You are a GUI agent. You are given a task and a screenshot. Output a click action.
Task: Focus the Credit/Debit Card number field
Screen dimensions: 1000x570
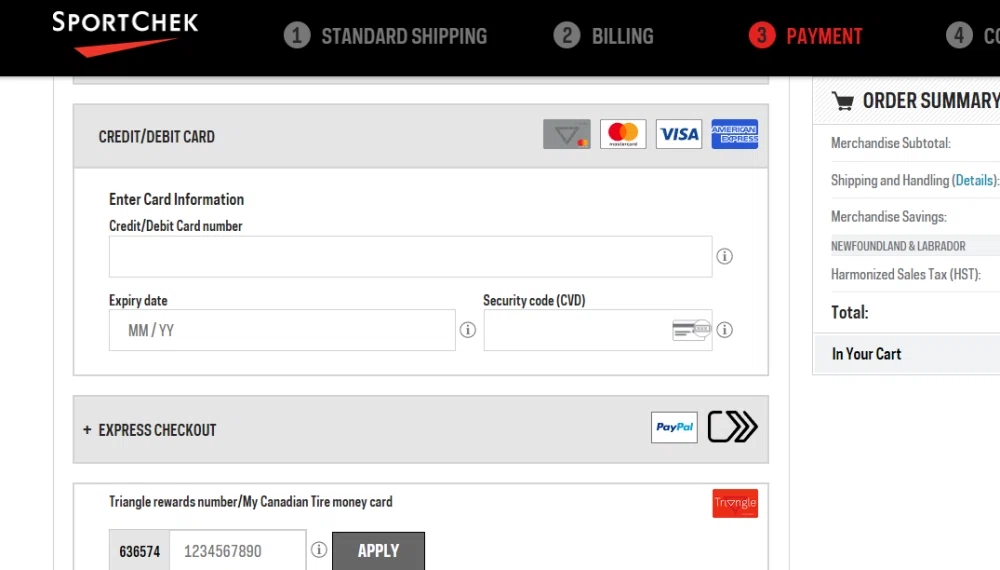point(411,256)
